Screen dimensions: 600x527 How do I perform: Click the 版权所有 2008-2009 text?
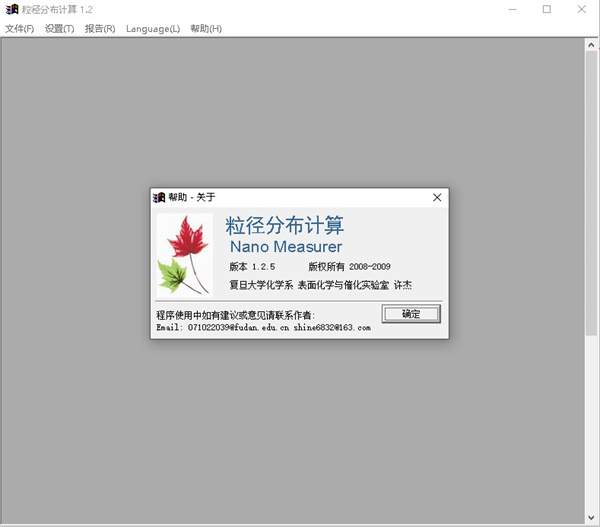[x=349, y=267]
